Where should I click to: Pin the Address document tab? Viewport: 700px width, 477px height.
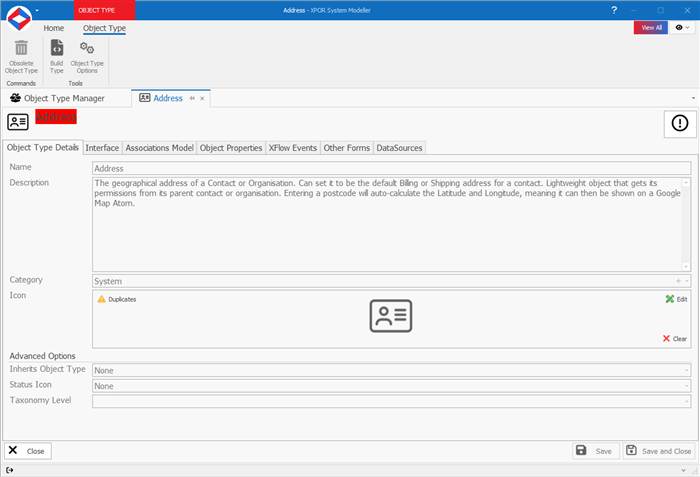(x=192, y=98)
